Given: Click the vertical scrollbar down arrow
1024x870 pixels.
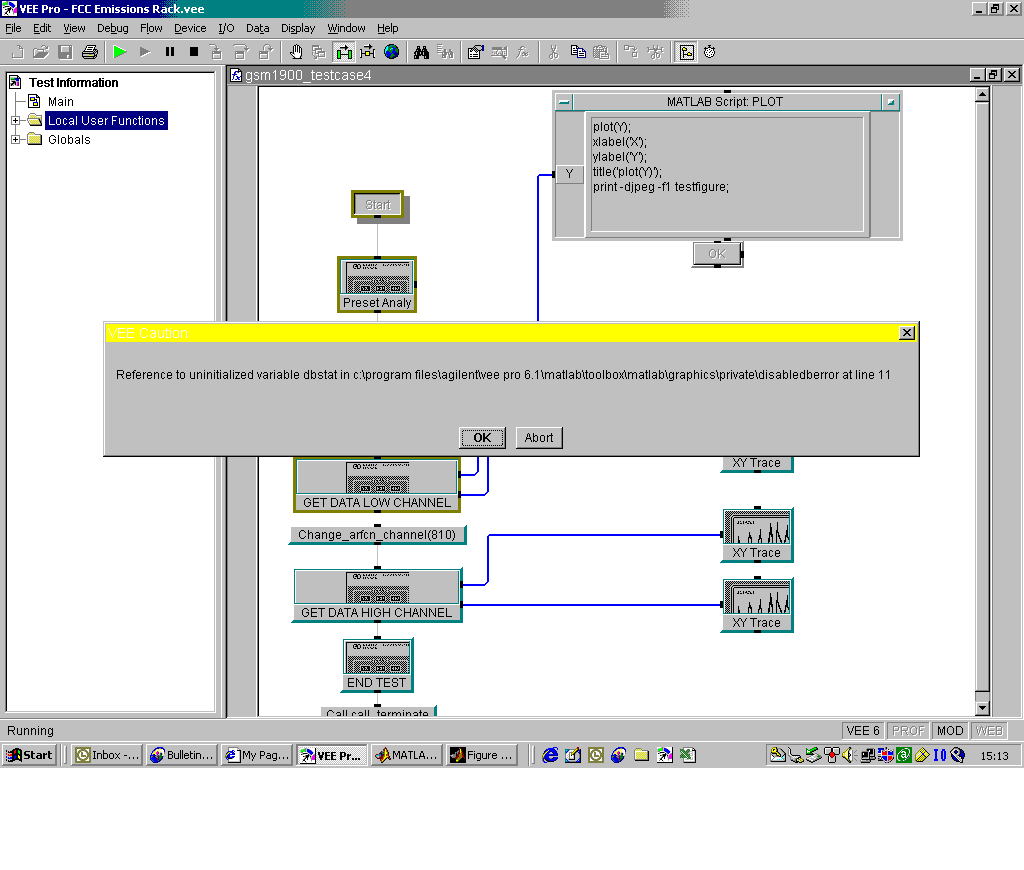Looking at the screenshot, I should pyautogui.click(x=982, y=708).
